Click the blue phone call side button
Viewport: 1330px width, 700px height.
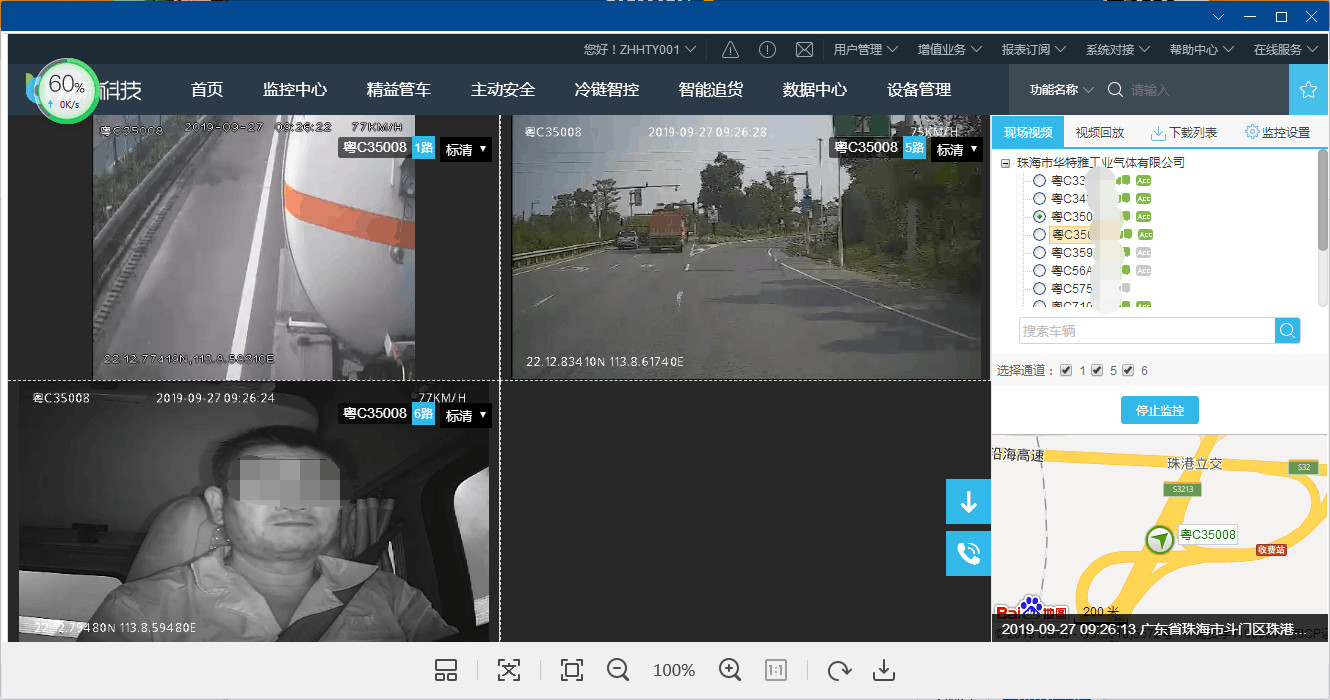[x=968, y=553]
